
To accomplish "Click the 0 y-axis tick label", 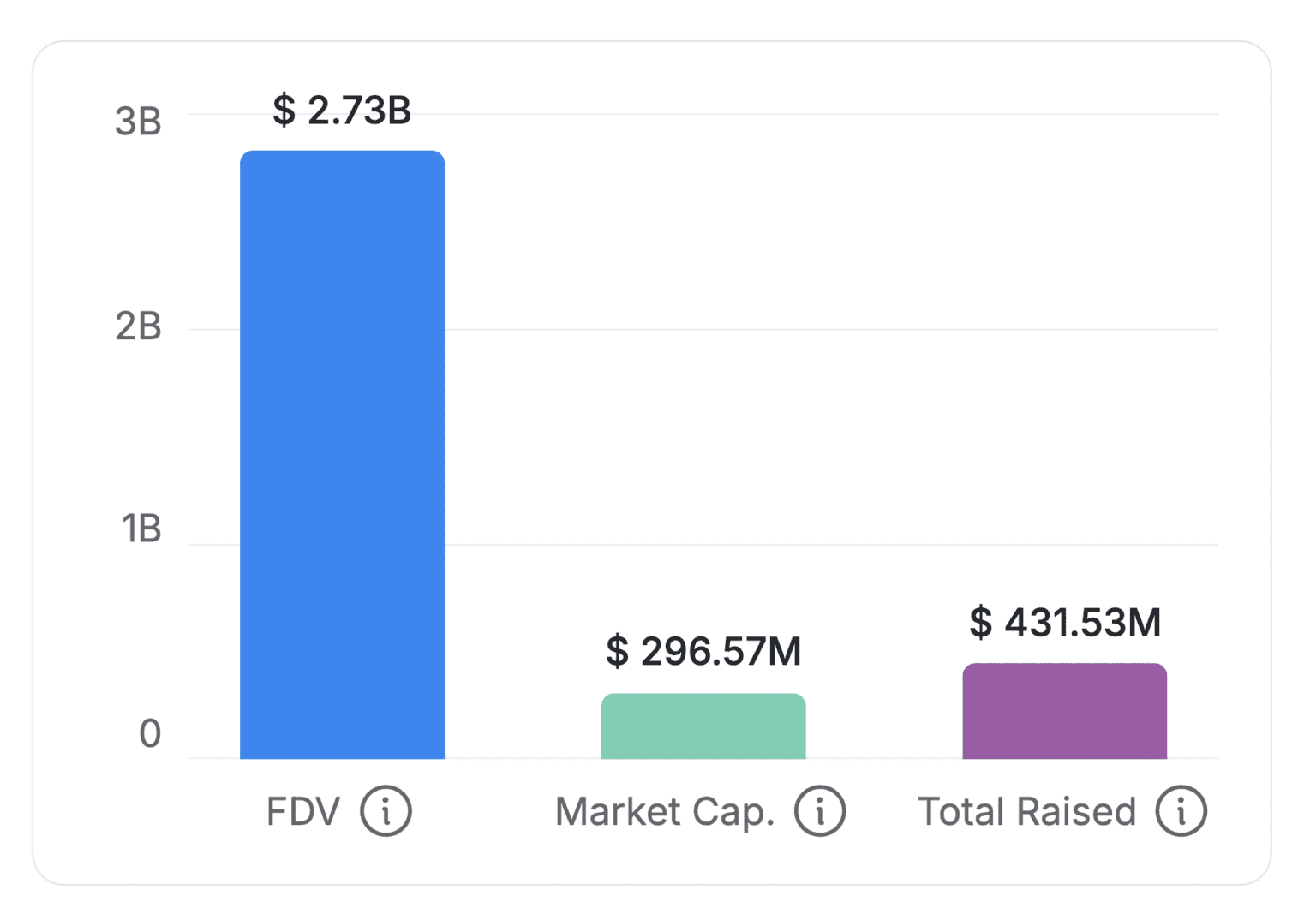I will pyautogui.click(x=150, y=733).
